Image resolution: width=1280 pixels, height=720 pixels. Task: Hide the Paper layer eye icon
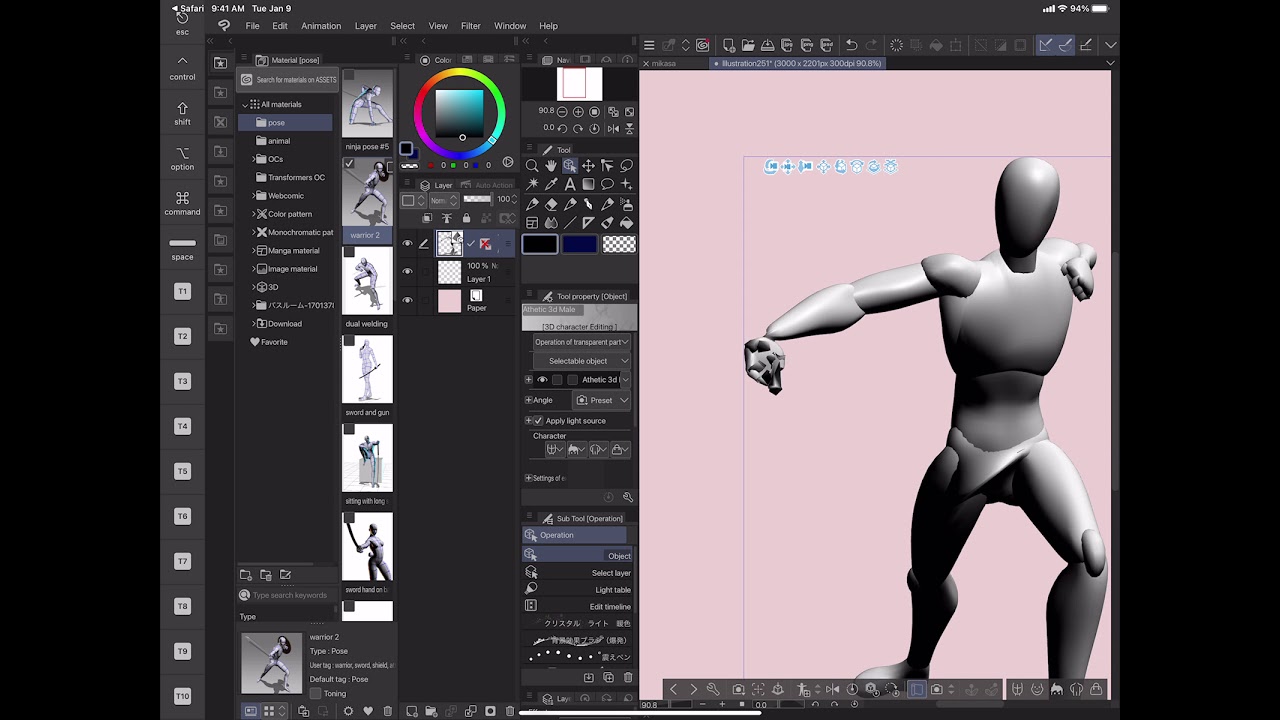point(407,300)
